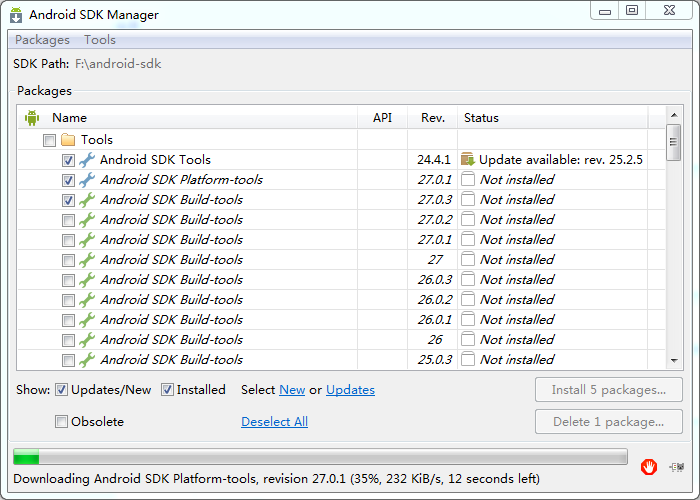The image size is (700, 500).
Task: Select Updates link
Action: tap(350, 390)
